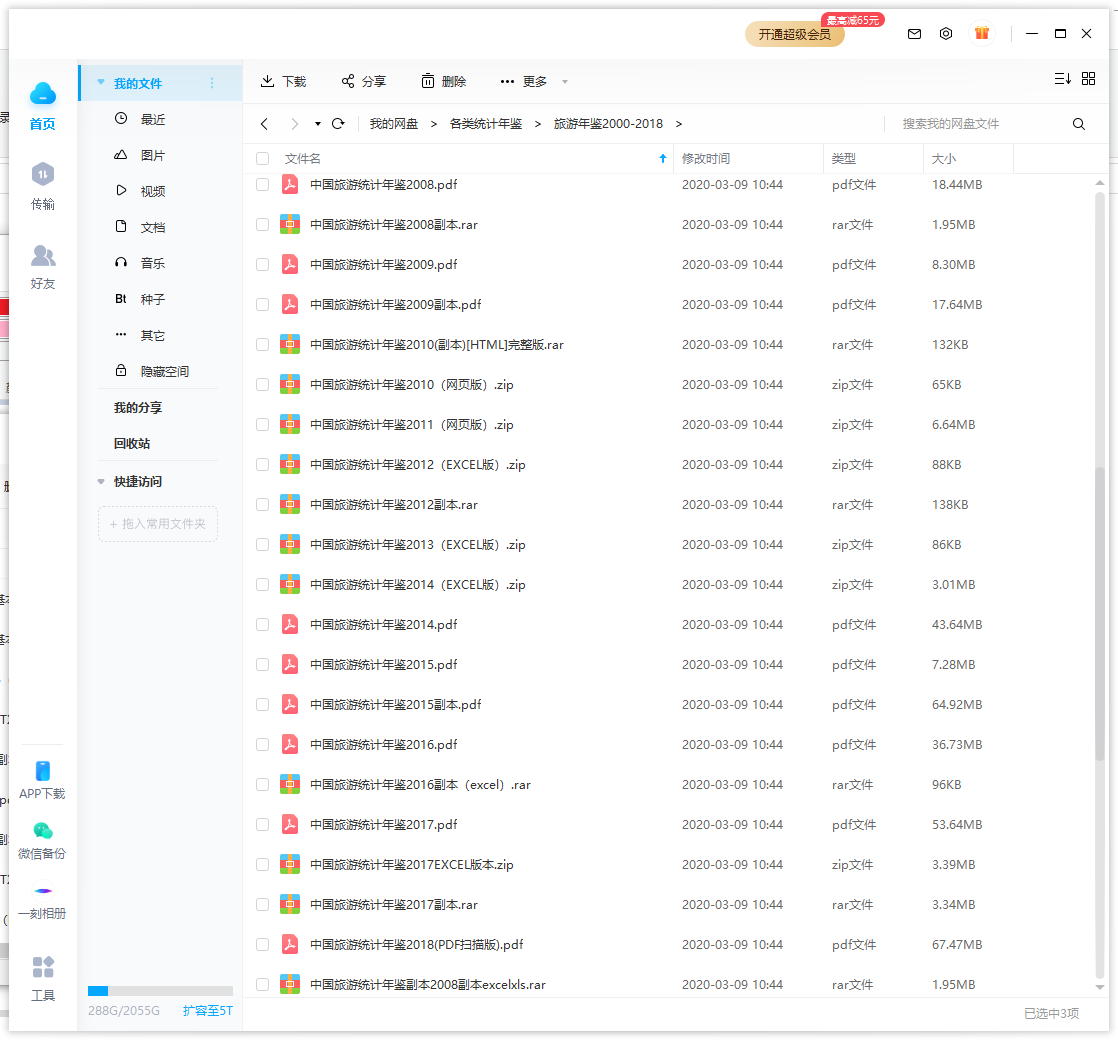
Task: Click 开通超级会员 membership button
Action: click(794, 34)
